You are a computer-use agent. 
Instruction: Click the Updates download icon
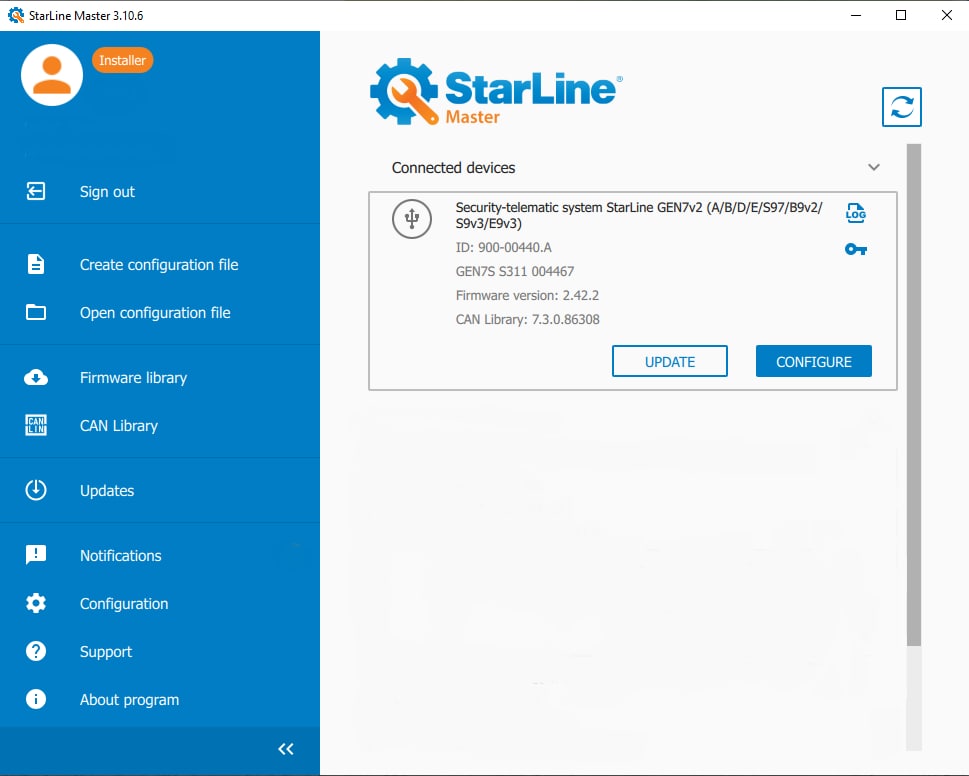(36, 491)
